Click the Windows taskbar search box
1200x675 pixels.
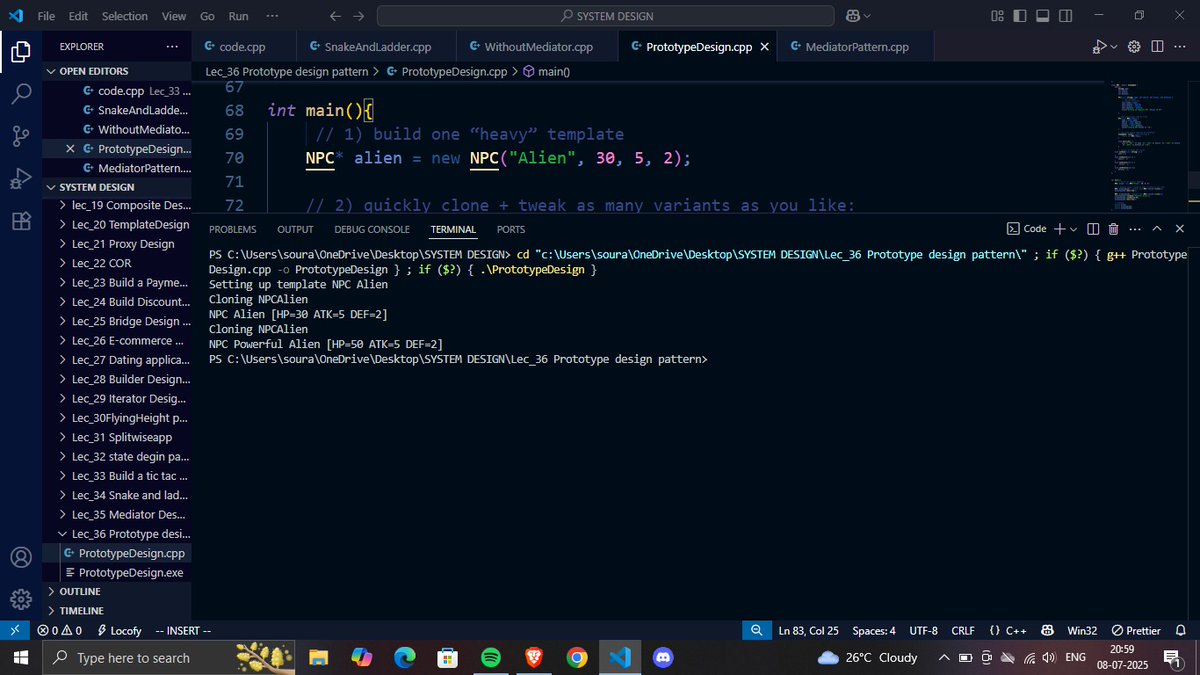170,658
